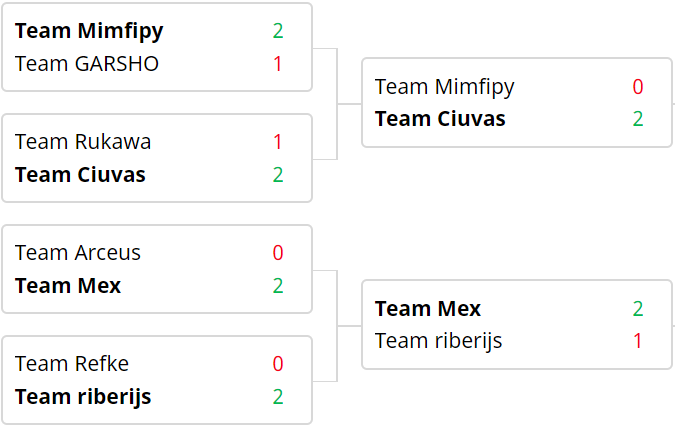Click Team Arceus's red score 0
Image resolution: width=675 pixels, height=429 pixels.
(278, 253)
